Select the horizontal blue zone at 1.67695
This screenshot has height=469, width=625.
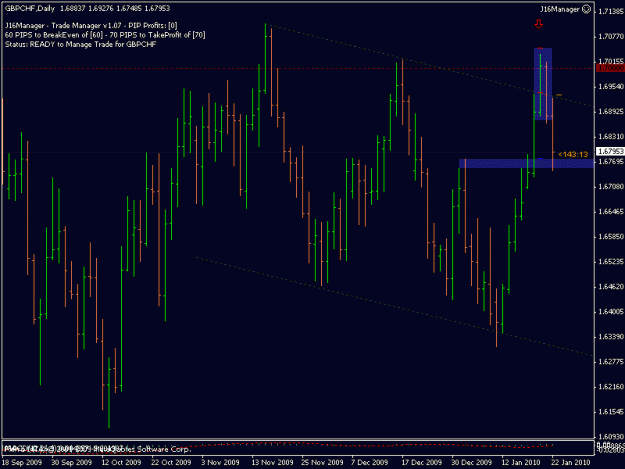click(526, 163)
